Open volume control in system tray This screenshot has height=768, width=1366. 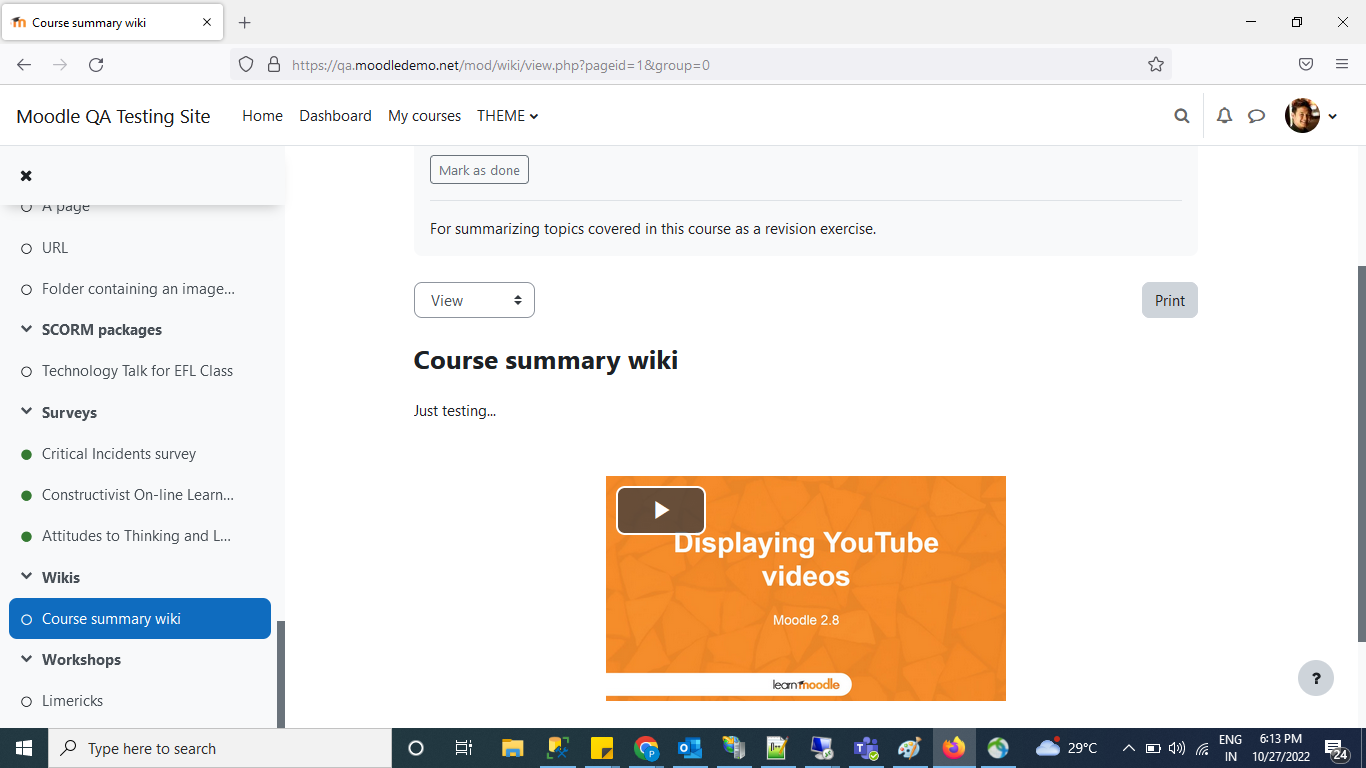tap(1177, 748)
